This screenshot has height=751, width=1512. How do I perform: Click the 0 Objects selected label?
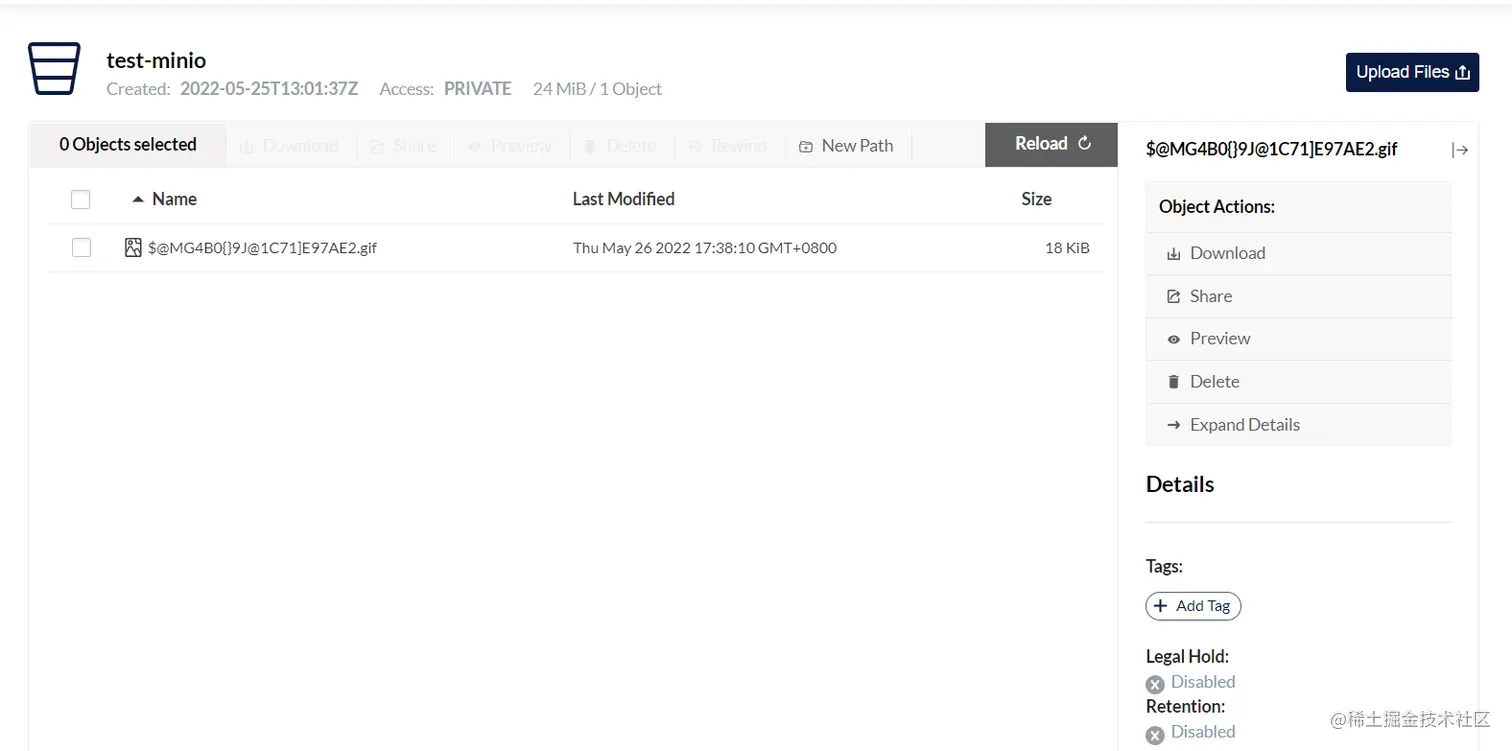click(x=128, y=144)
